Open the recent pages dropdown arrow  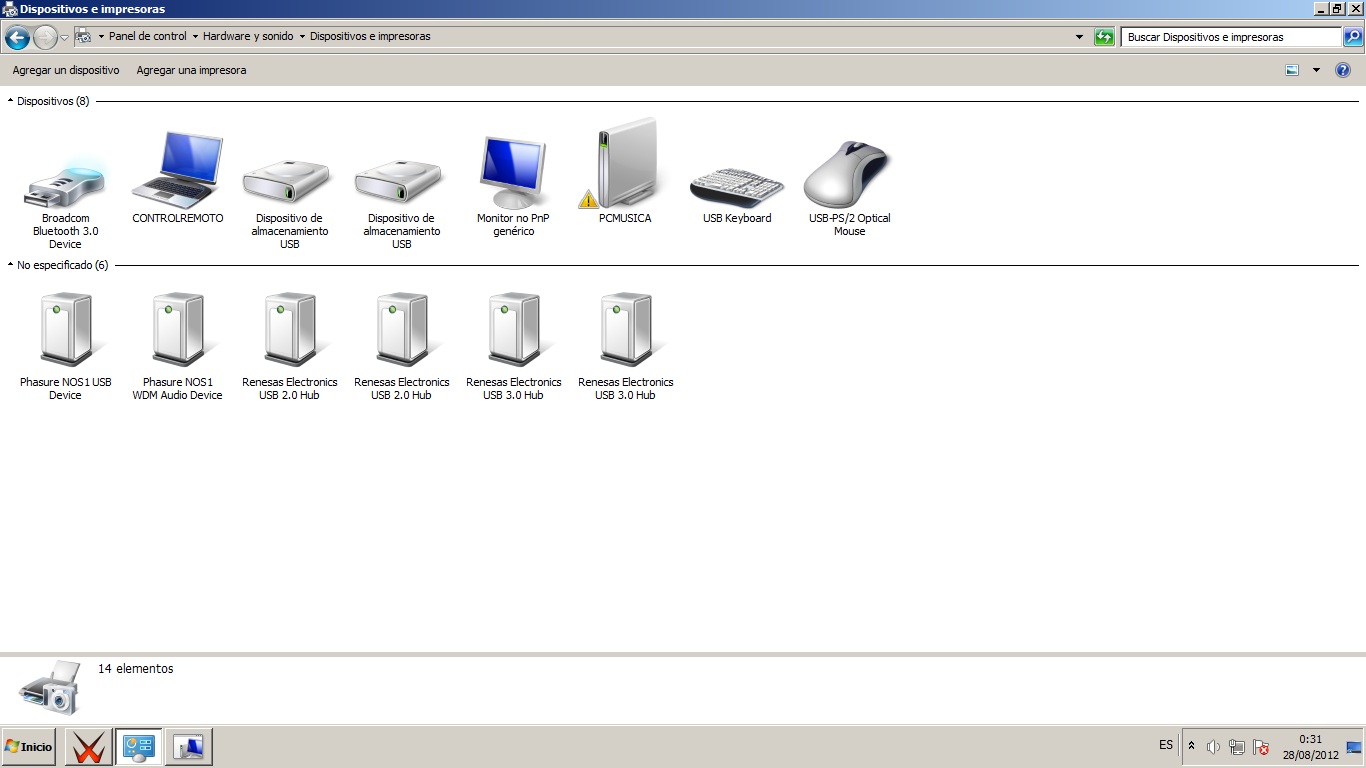pos(65,38)
